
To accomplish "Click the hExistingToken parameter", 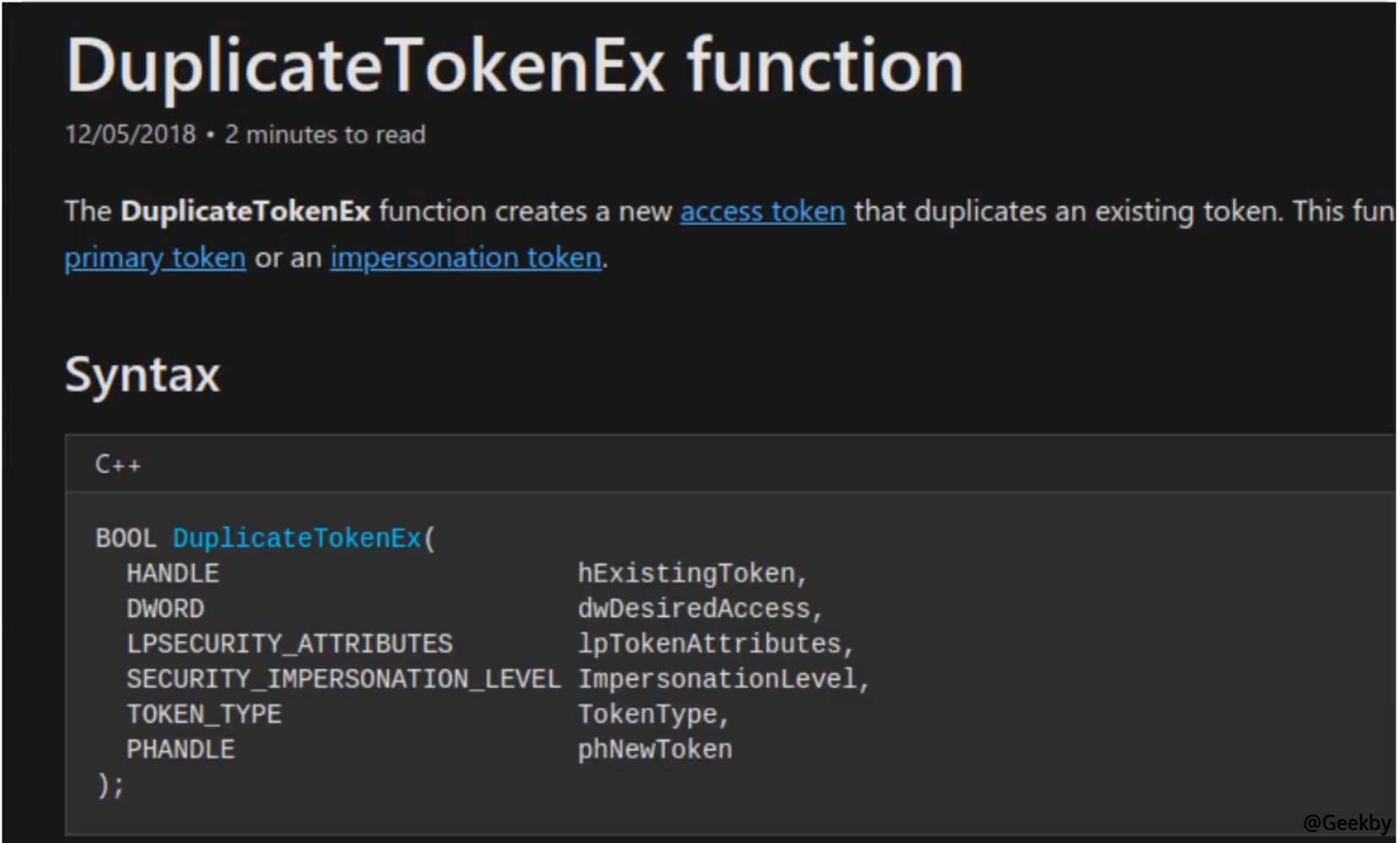I will click(686, 574).
